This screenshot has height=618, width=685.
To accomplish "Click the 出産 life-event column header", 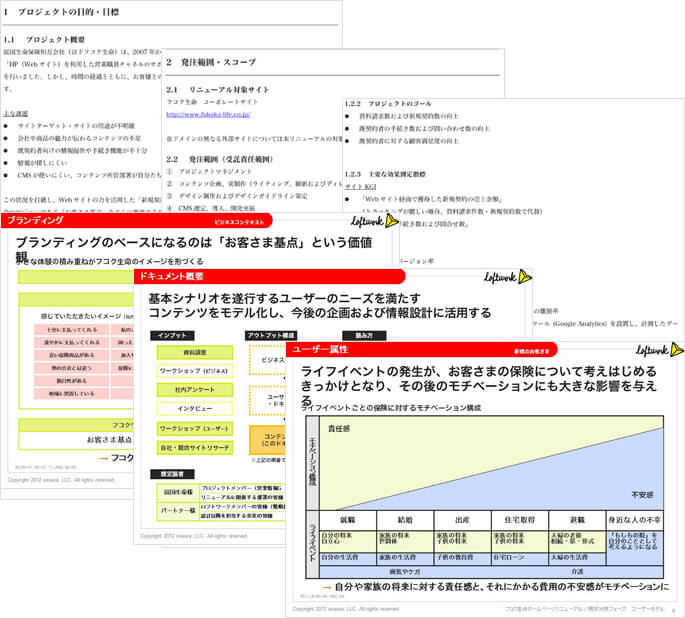I will [462, 520].
